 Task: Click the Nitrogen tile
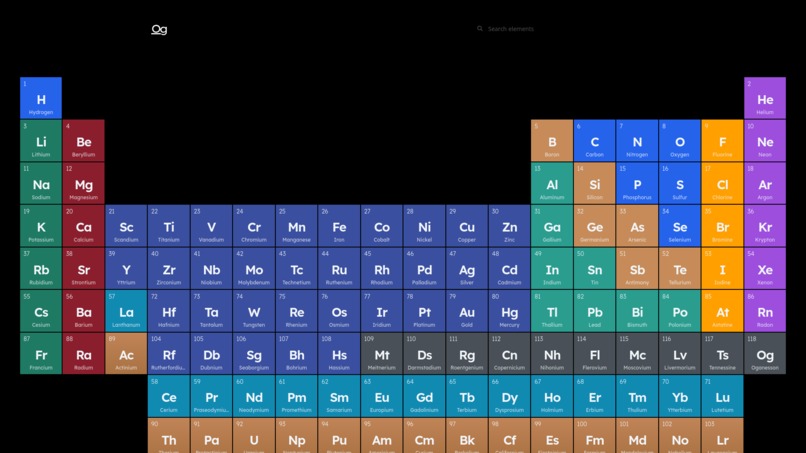pos(637,140)
